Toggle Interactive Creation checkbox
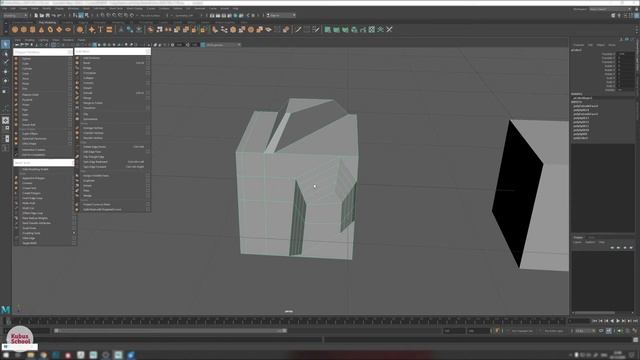640x360 pixels. pyautogui.click(x=16, y=150)
